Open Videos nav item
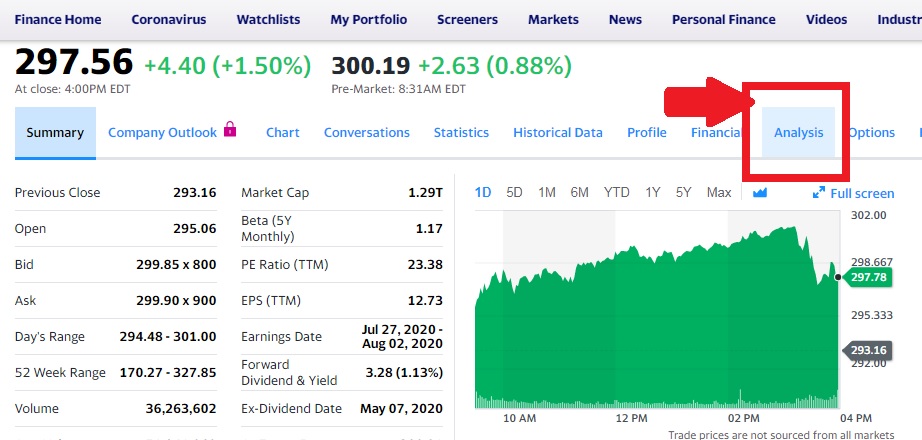 [826, 19]
